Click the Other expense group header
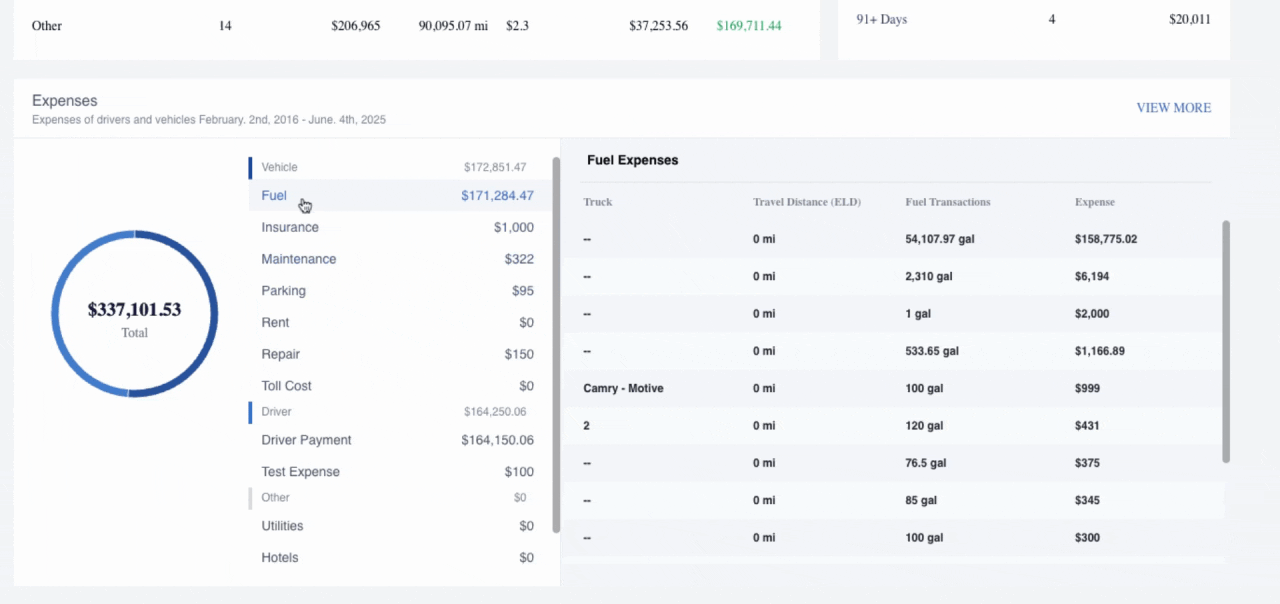This screenshot has height=604, width=1280. [276, 498]
